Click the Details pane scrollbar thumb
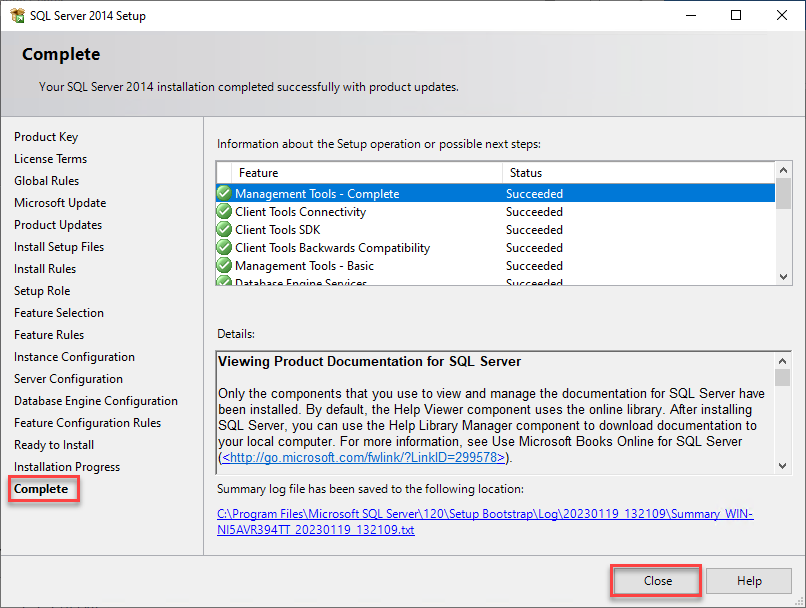The height and width of the screenshot is (608, 806). pos(782,377)
